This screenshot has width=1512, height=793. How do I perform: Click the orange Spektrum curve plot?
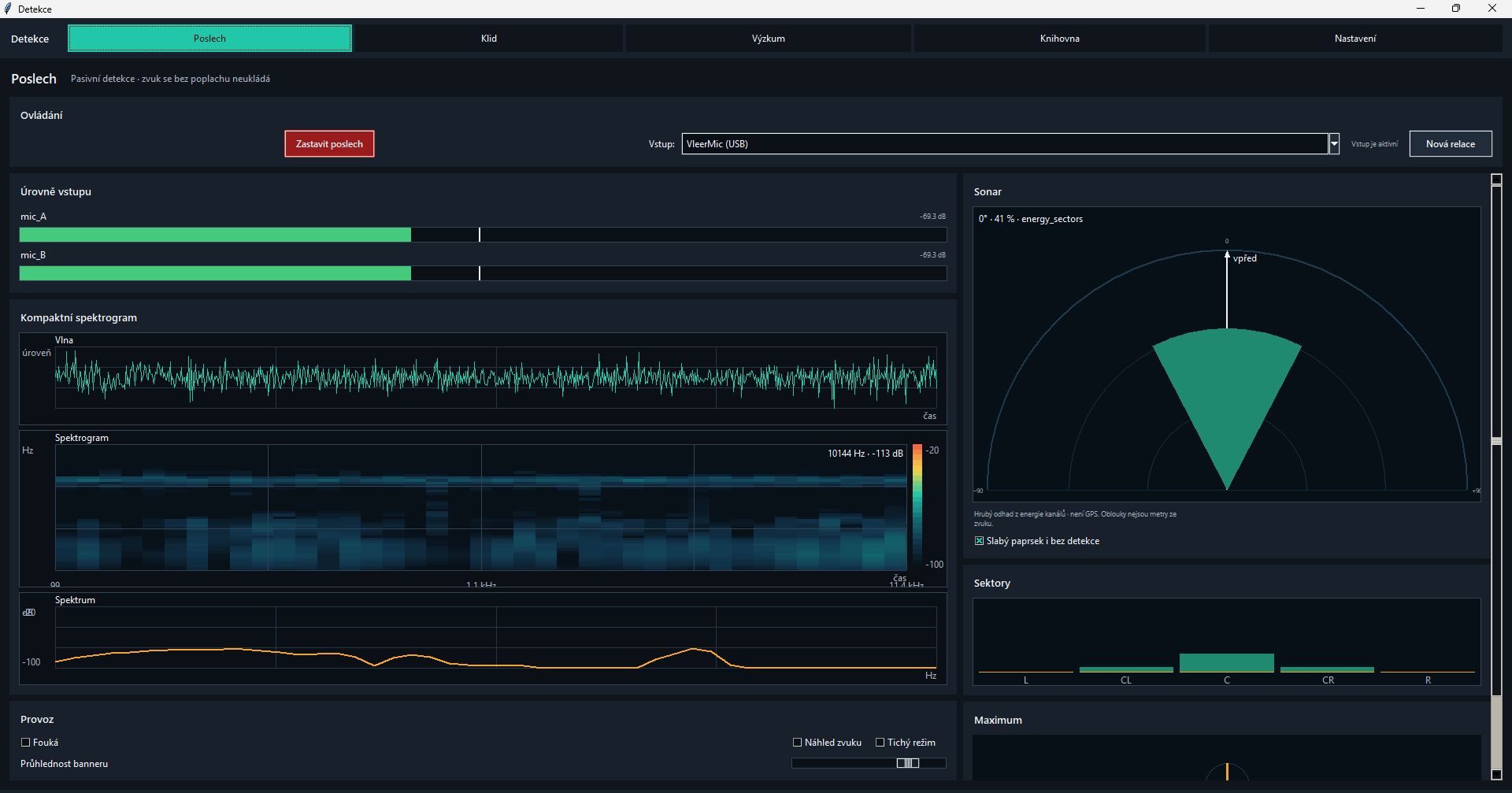click(496, 638)
